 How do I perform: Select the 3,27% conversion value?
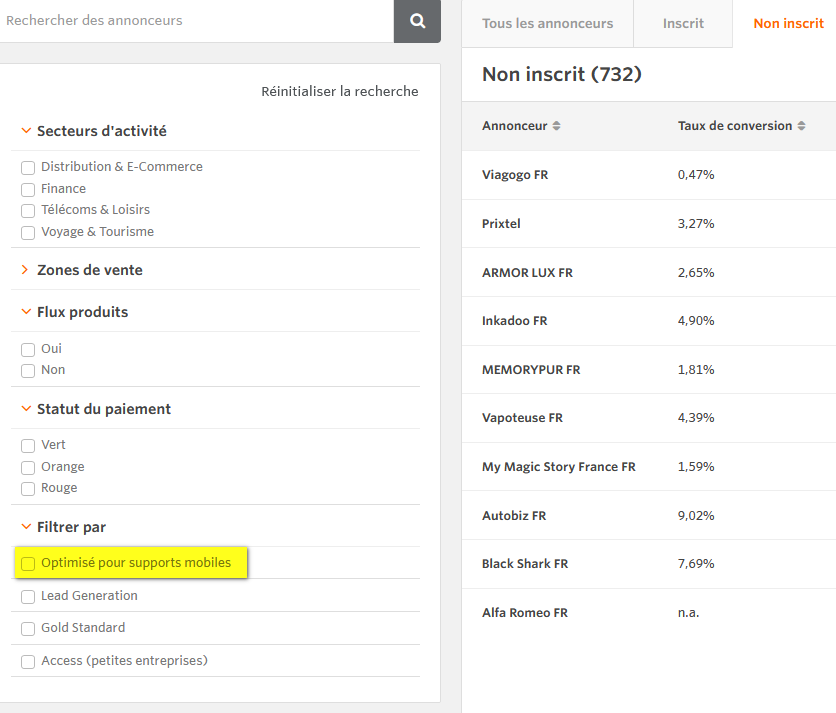(x=696, y=223)
